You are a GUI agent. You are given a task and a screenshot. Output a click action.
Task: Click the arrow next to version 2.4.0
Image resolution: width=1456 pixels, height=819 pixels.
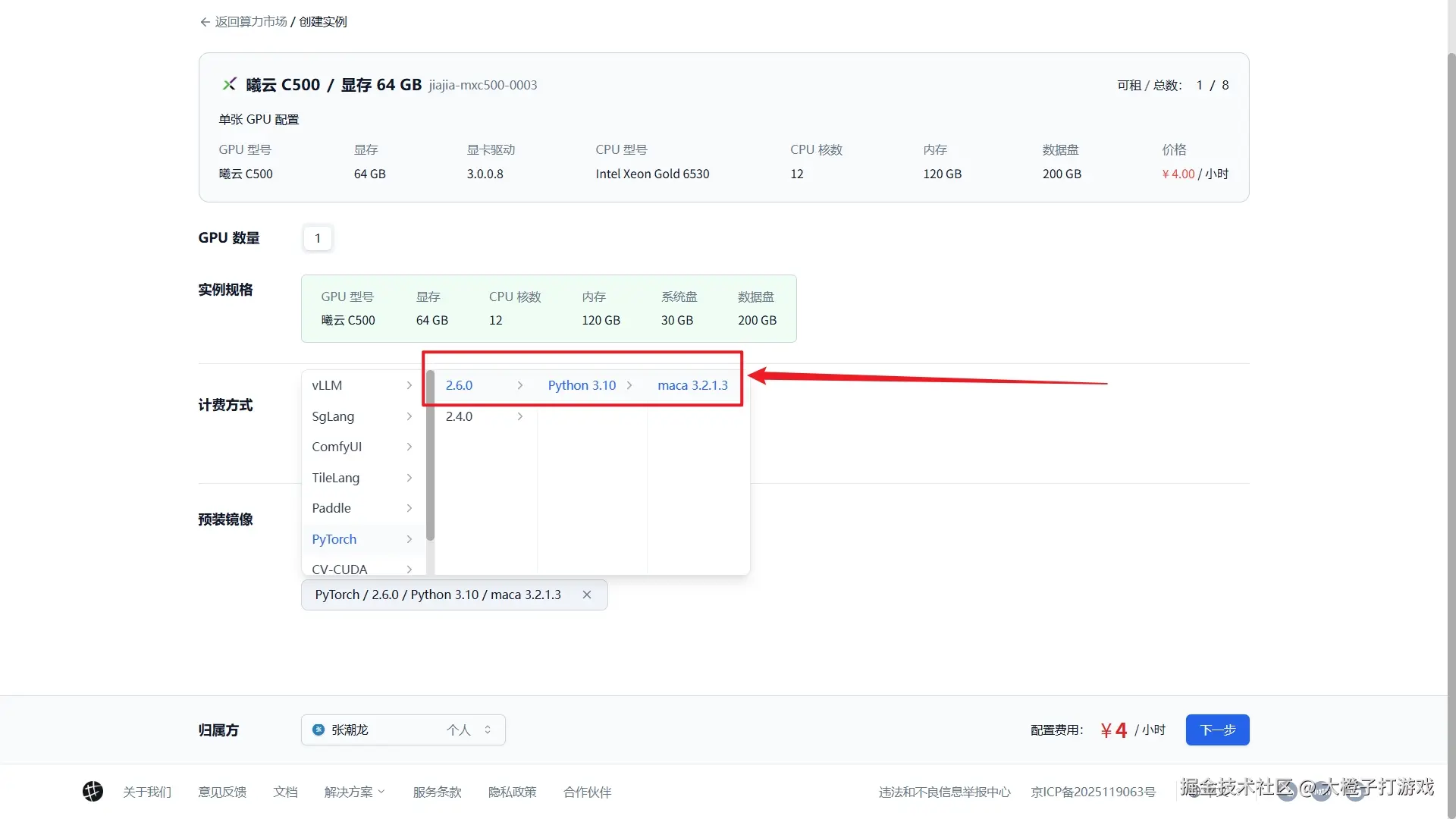(519, 416)
